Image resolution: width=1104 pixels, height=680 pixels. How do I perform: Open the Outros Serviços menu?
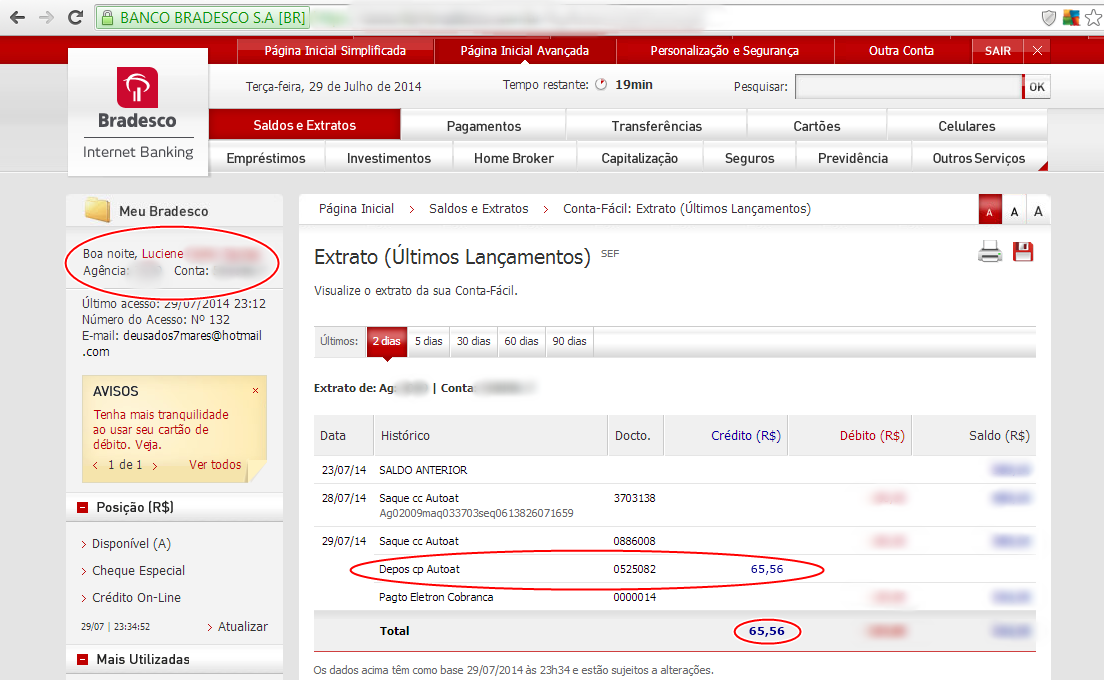click(979, 158)
